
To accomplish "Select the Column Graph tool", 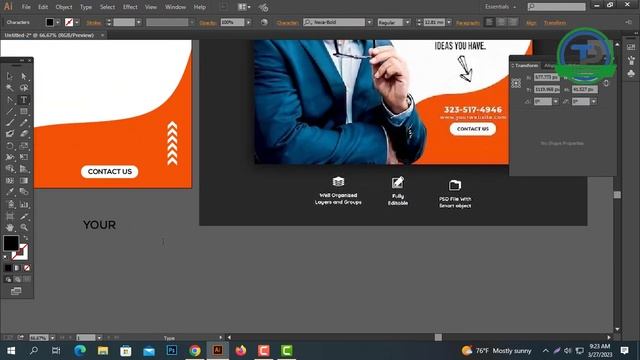I will pyautogui.click(x=24, y=204).
